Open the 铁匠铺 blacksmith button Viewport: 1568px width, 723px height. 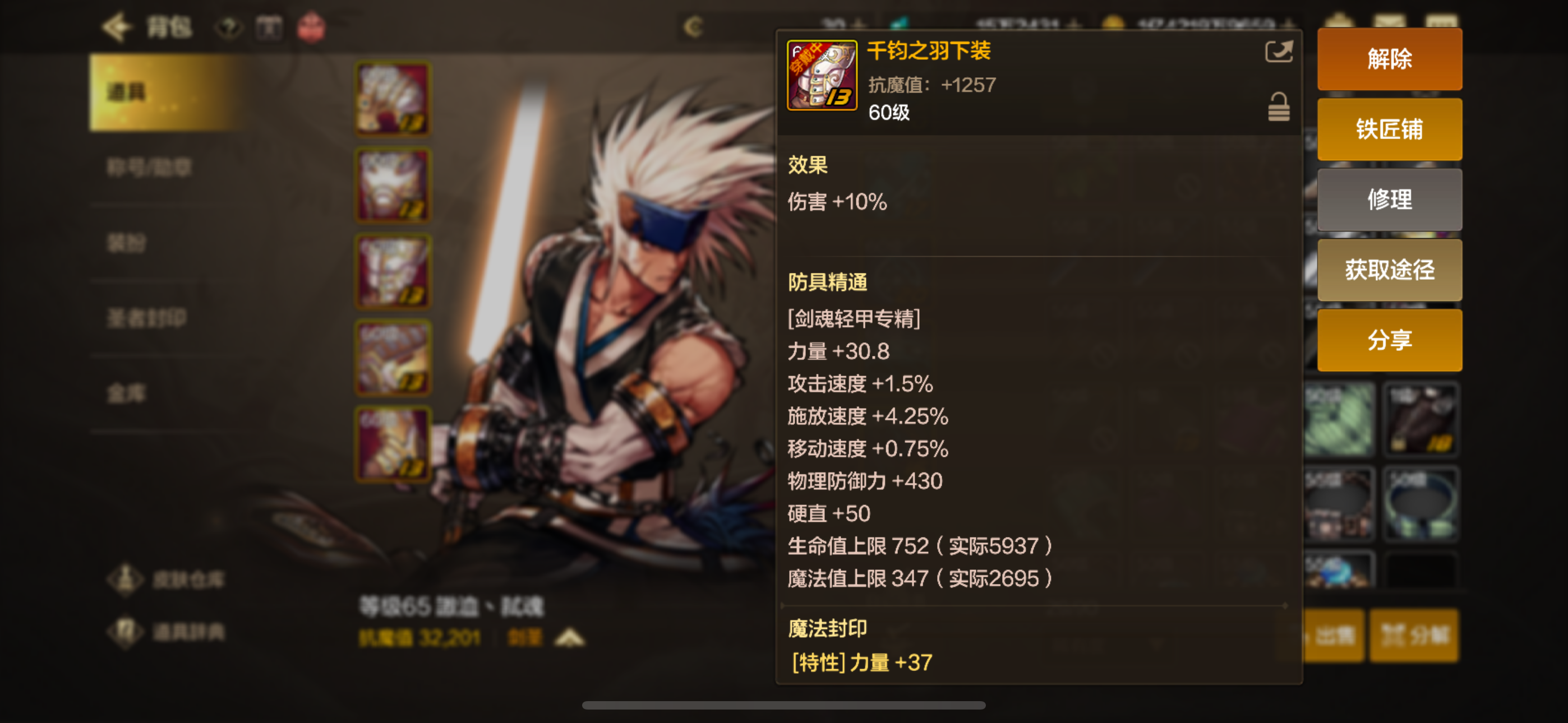point(1390,129)
